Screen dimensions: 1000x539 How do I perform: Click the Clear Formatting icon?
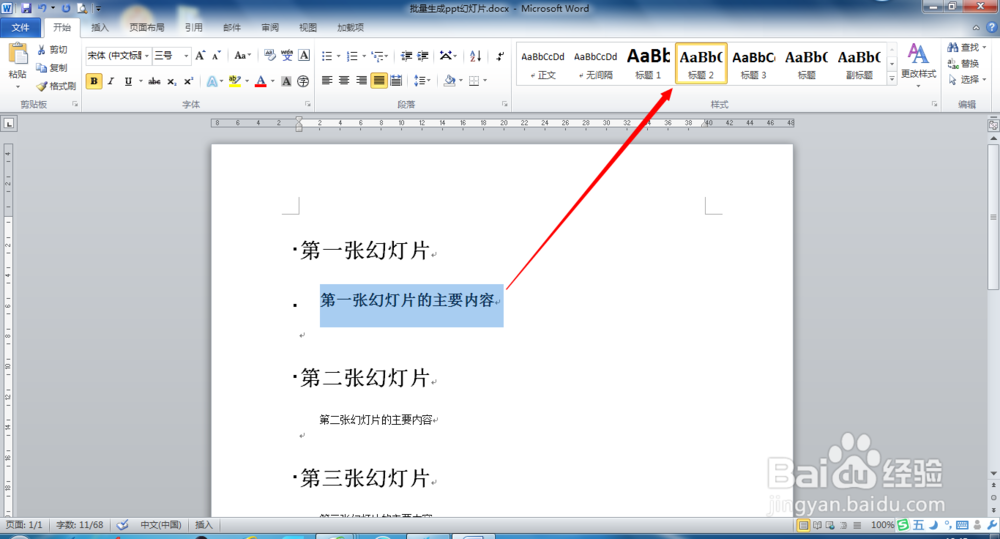[x=270, y=55]
